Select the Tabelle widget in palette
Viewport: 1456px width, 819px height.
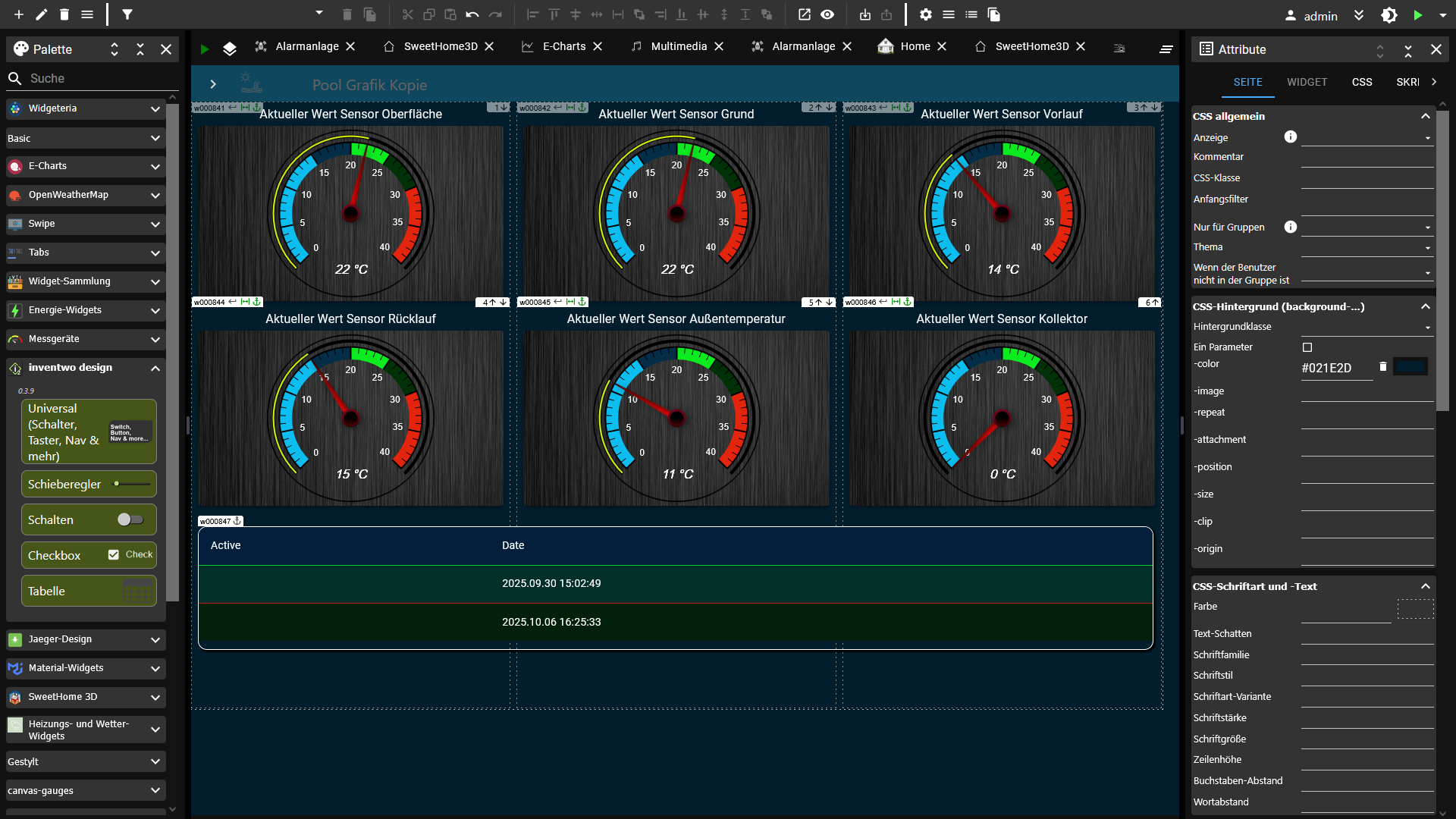point(89,591)
